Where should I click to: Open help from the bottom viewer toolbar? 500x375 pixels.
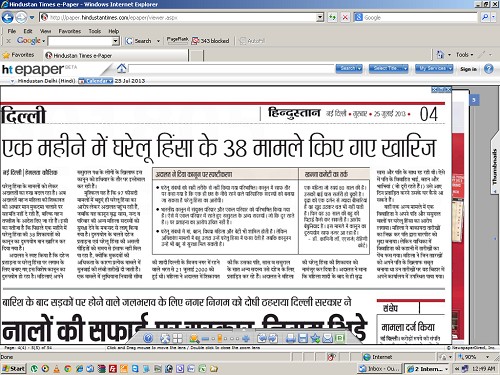[x=148, y=338]
